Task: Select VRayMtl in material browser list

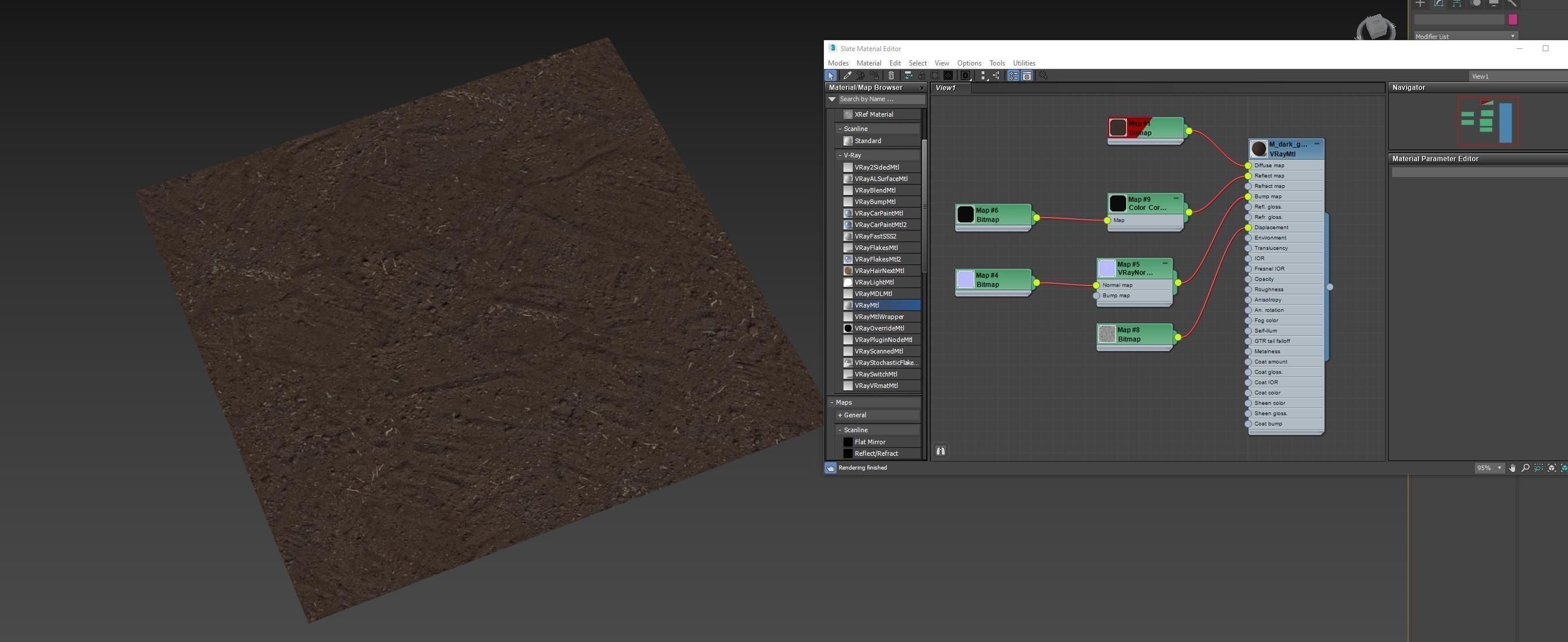Action: [881, 306]
